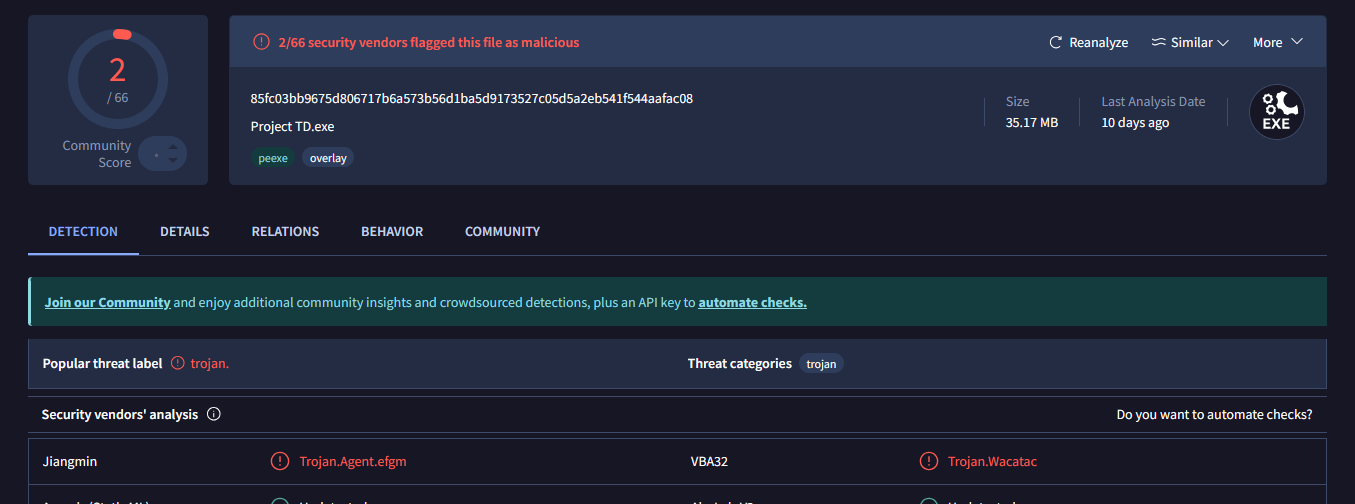
Task: Click the detection score ring gauge
Action: coord(118,78)
